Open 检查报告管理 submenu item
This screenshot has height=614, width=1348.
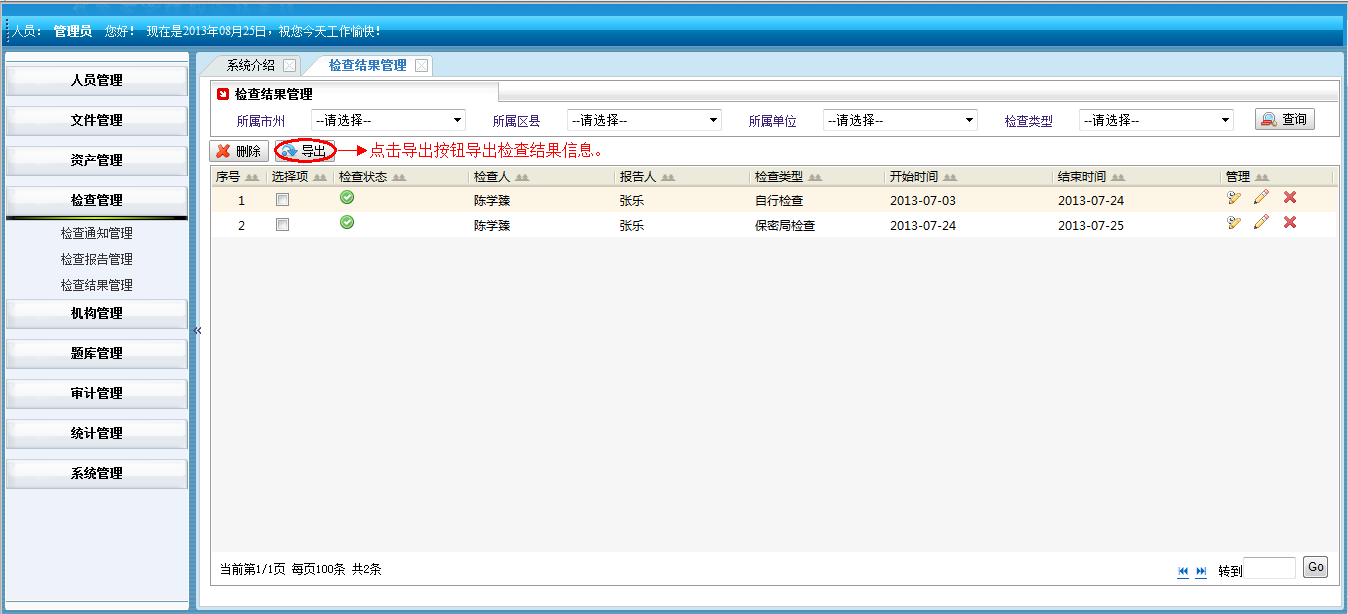pyautogui.click(x=97, y=260)
